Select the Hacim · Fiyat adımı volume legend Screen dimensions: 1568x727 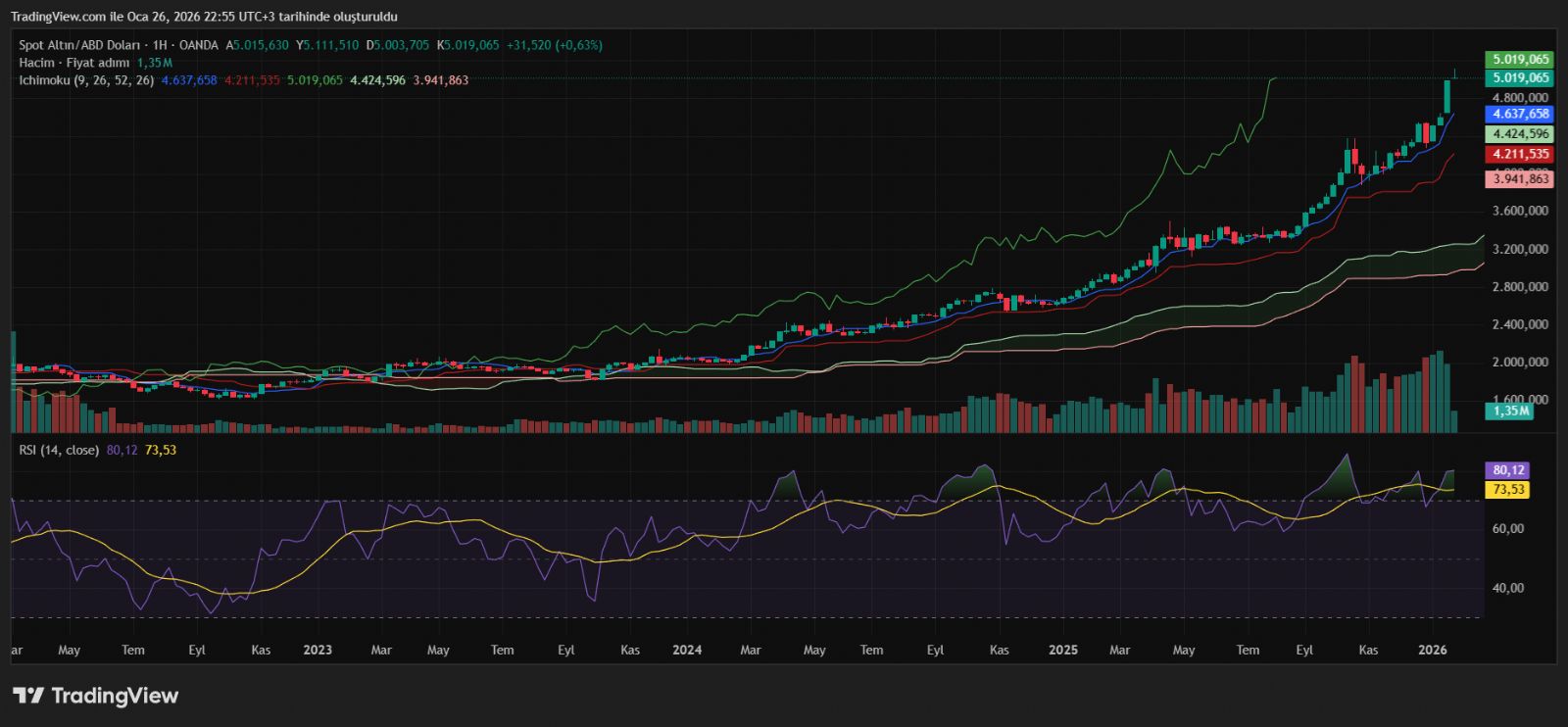tap(74, 63)
